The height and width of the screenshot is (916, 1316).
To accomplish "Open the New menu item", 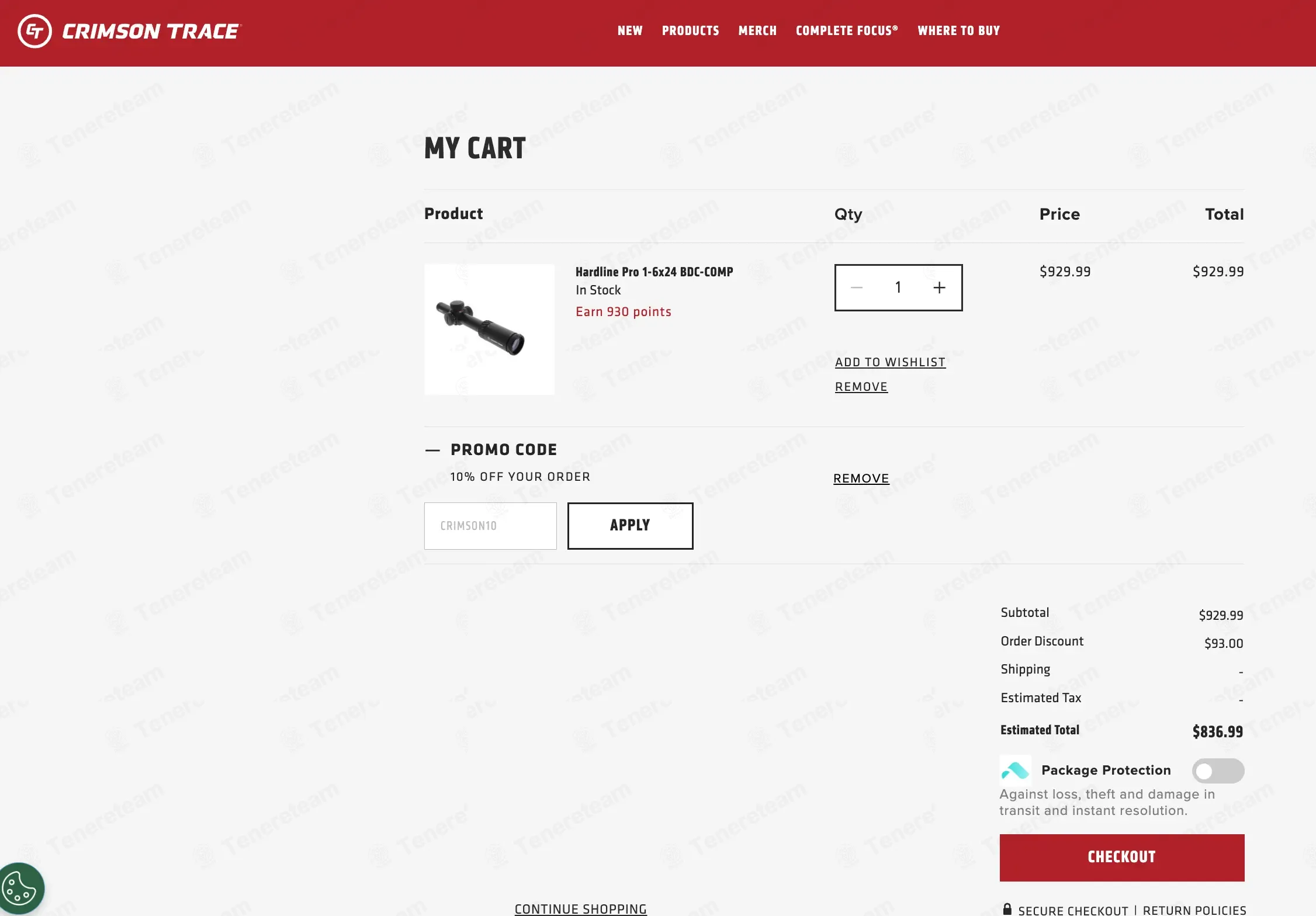I will [x=630, y=30].
